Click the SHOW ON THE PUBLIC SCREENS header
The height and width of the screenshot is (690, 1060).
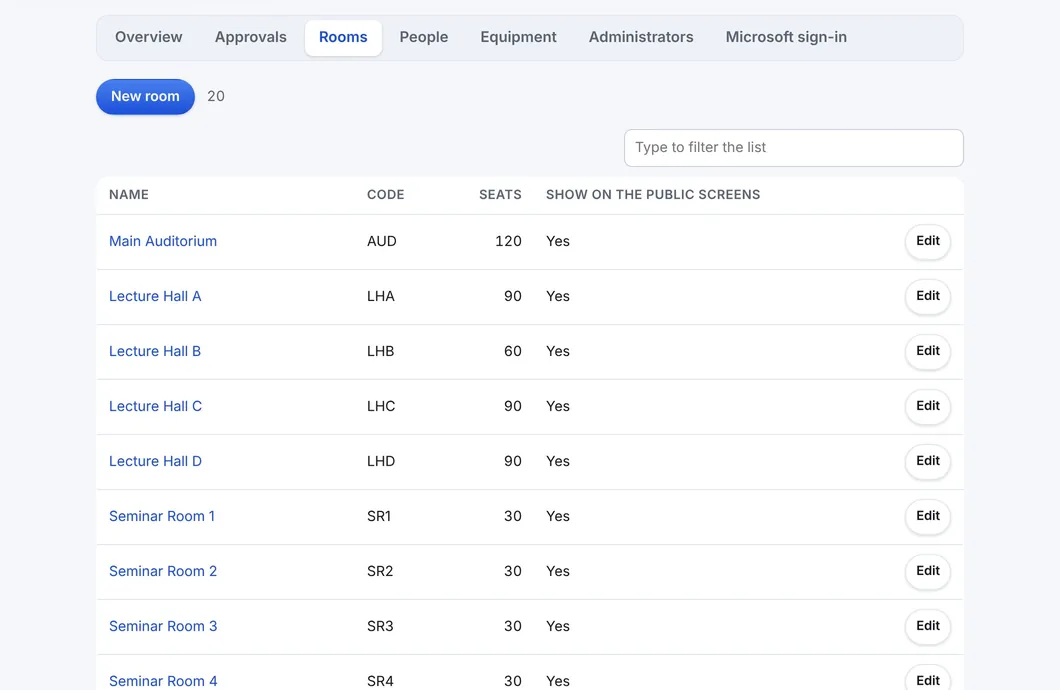[653, 195]
